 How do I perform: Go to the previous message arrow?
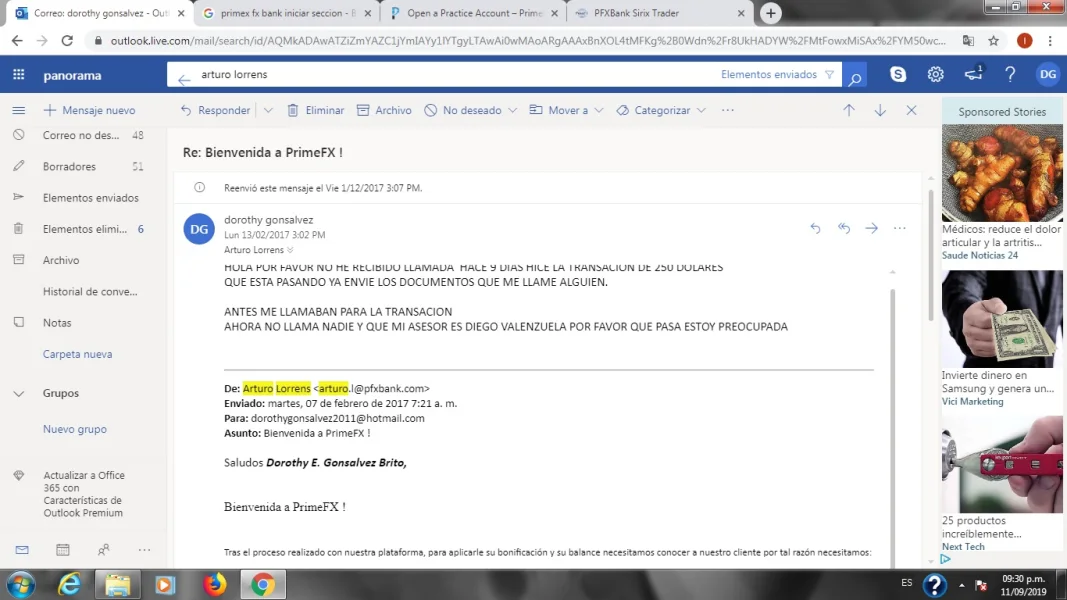(x=849, y=110)
